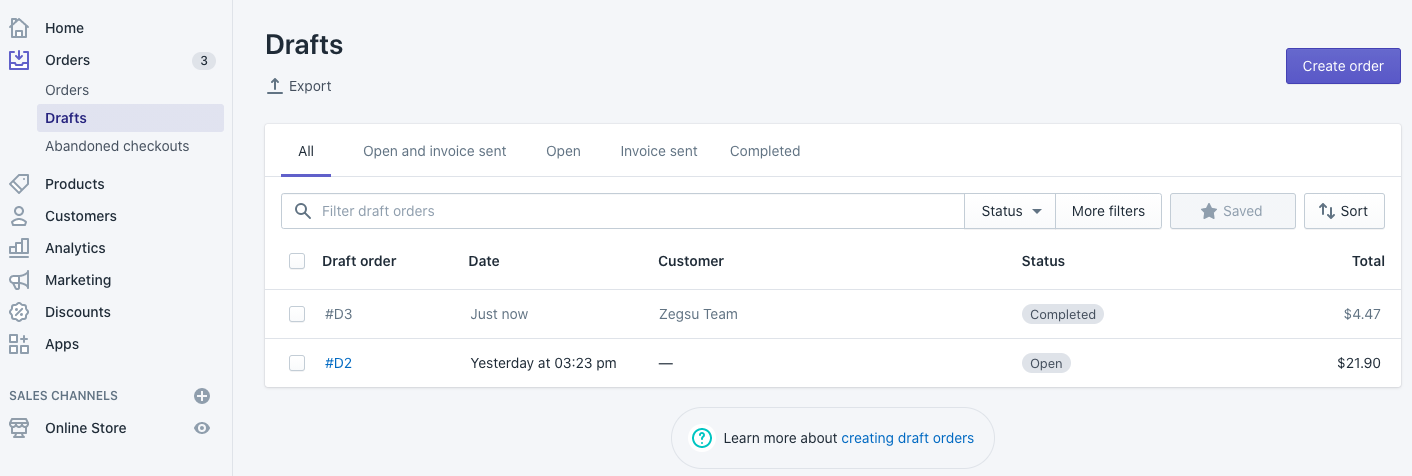Click the Apps grid icon
Image resolution: width=1412 pixels, height=476 pixels.
tap(19, 344)
